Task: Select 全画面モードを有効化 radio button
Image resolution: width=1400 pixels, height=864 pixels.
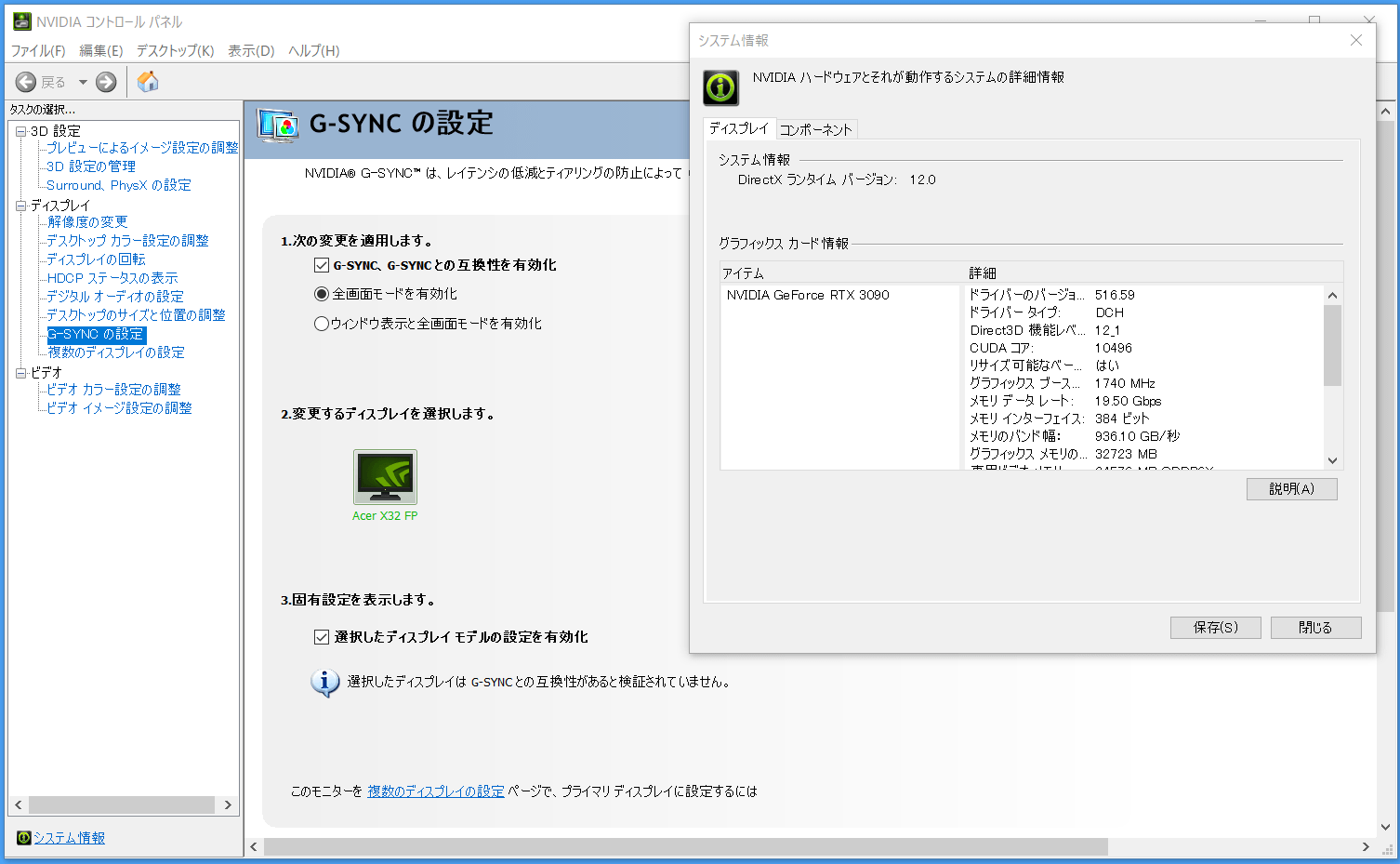Action: [322, 294]
